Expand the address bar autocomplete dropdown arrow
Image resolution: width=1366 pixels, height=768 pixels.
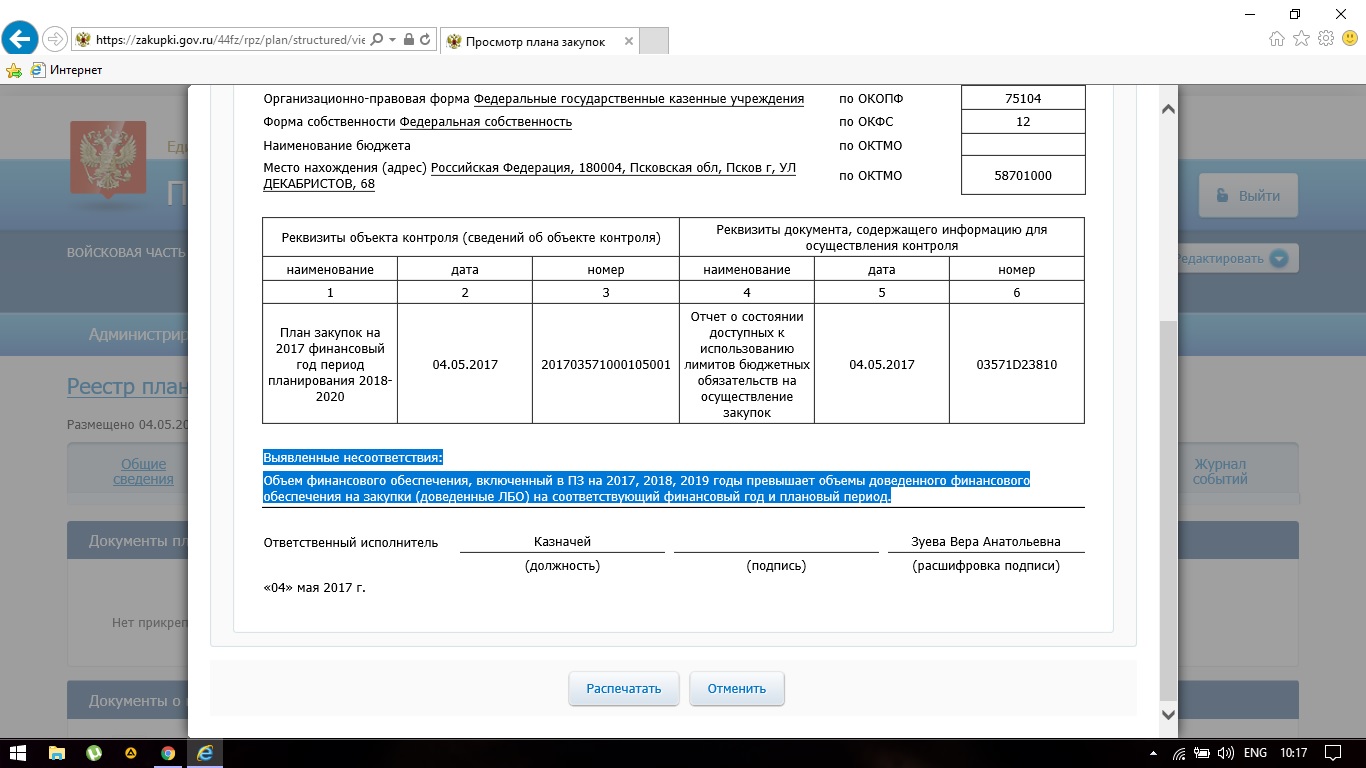[393, 40]
